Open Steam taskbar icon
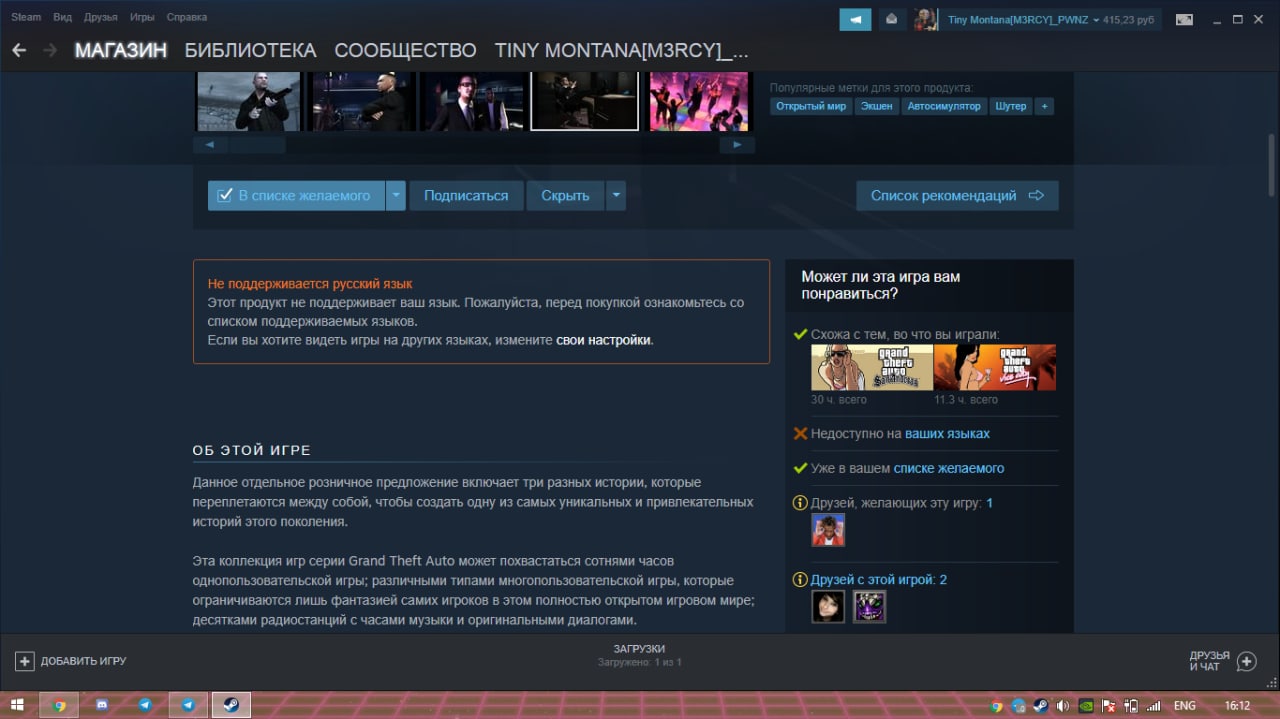Viewport: 1280px width, 719px height. [230, 705]
